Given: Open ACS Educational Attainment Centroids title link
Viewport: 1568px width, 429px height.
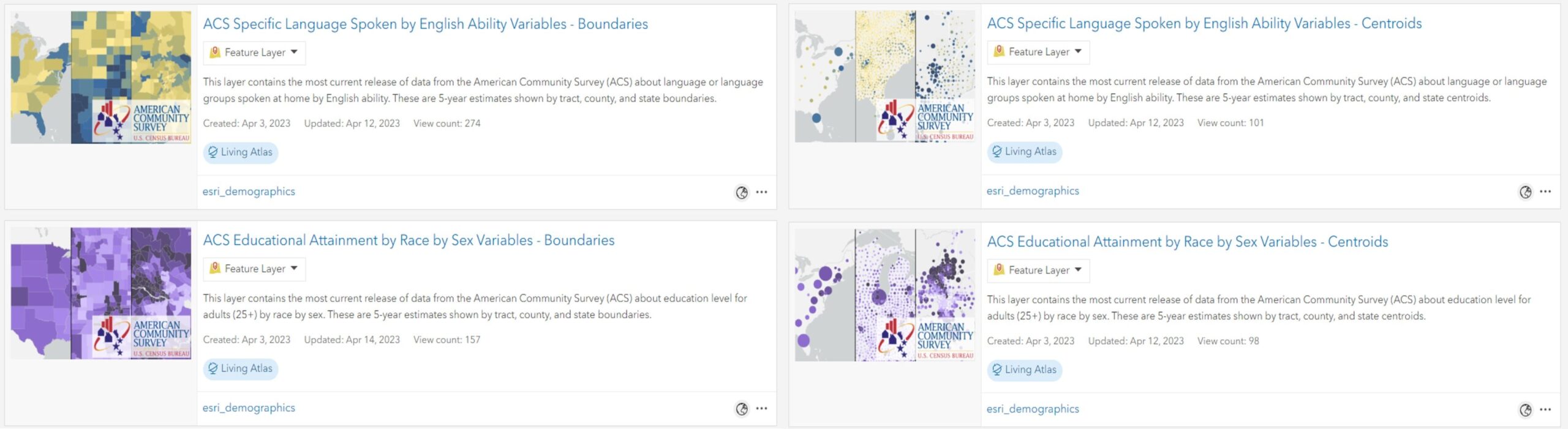Looking at the screenshot, I should pos(1187,242).
